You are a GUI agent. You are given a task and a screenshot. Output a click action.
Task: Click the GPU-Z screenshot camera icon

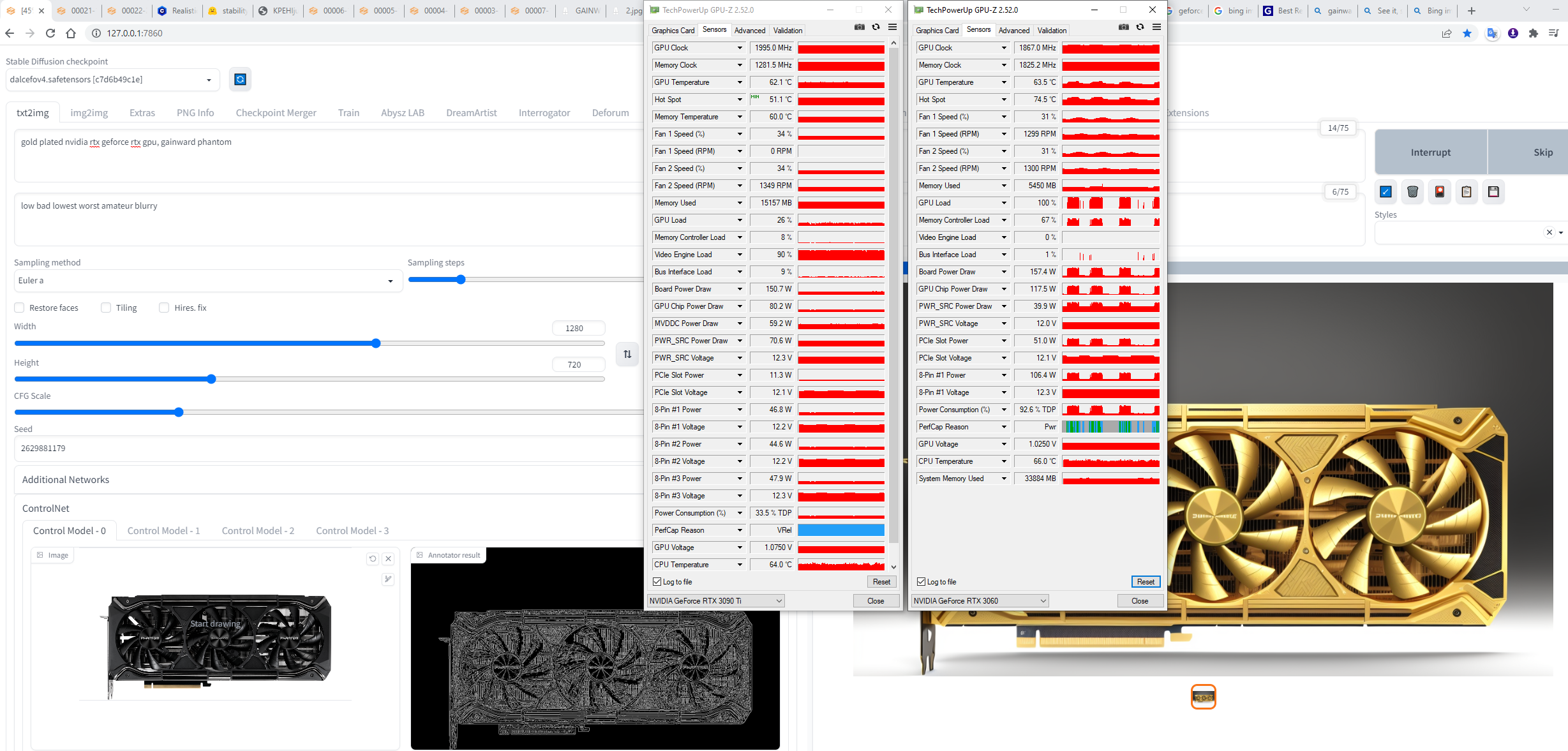[860, 27]
